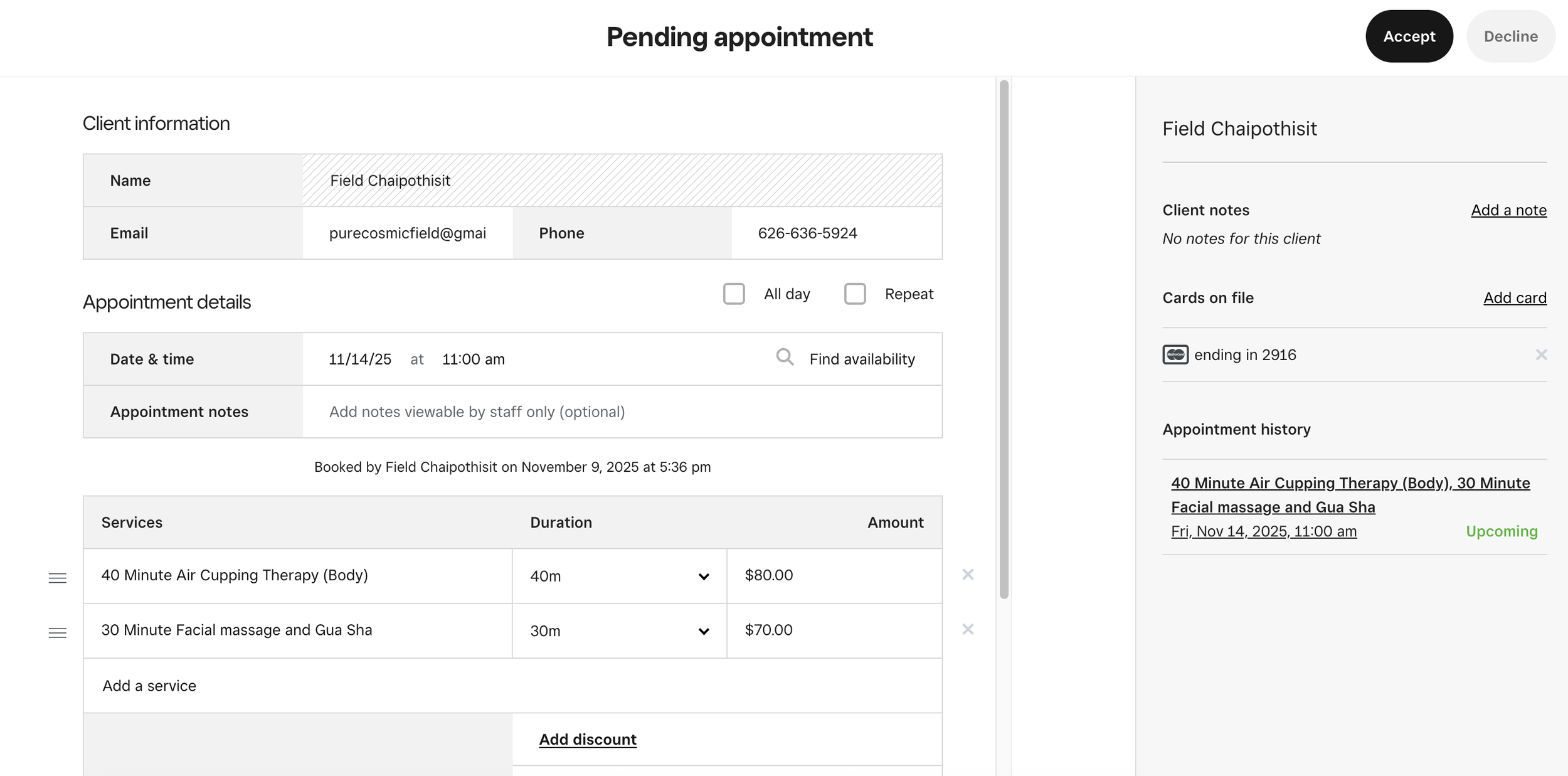Check the Repeat appointment checkbox
This screenshot has height=776, width=1568.
point(855,294)
